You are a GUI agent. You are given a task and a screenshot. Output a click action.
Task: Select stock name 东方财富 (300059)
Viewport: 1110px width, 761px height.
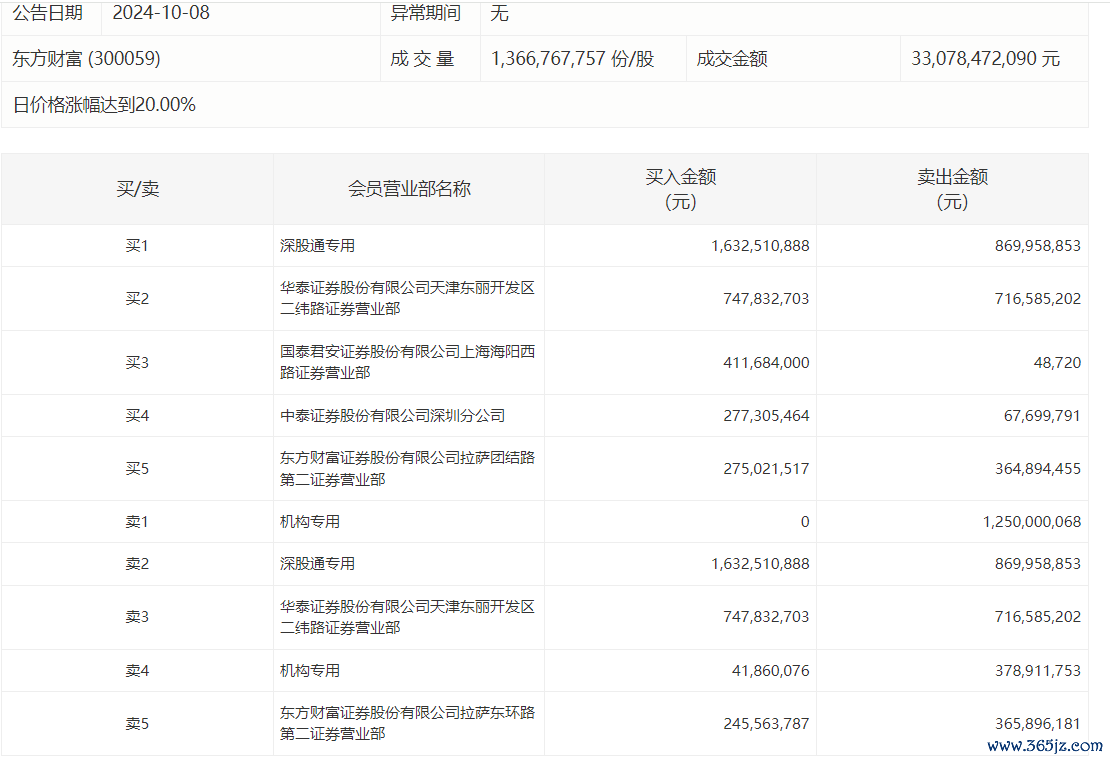click(x=86, y=59)
